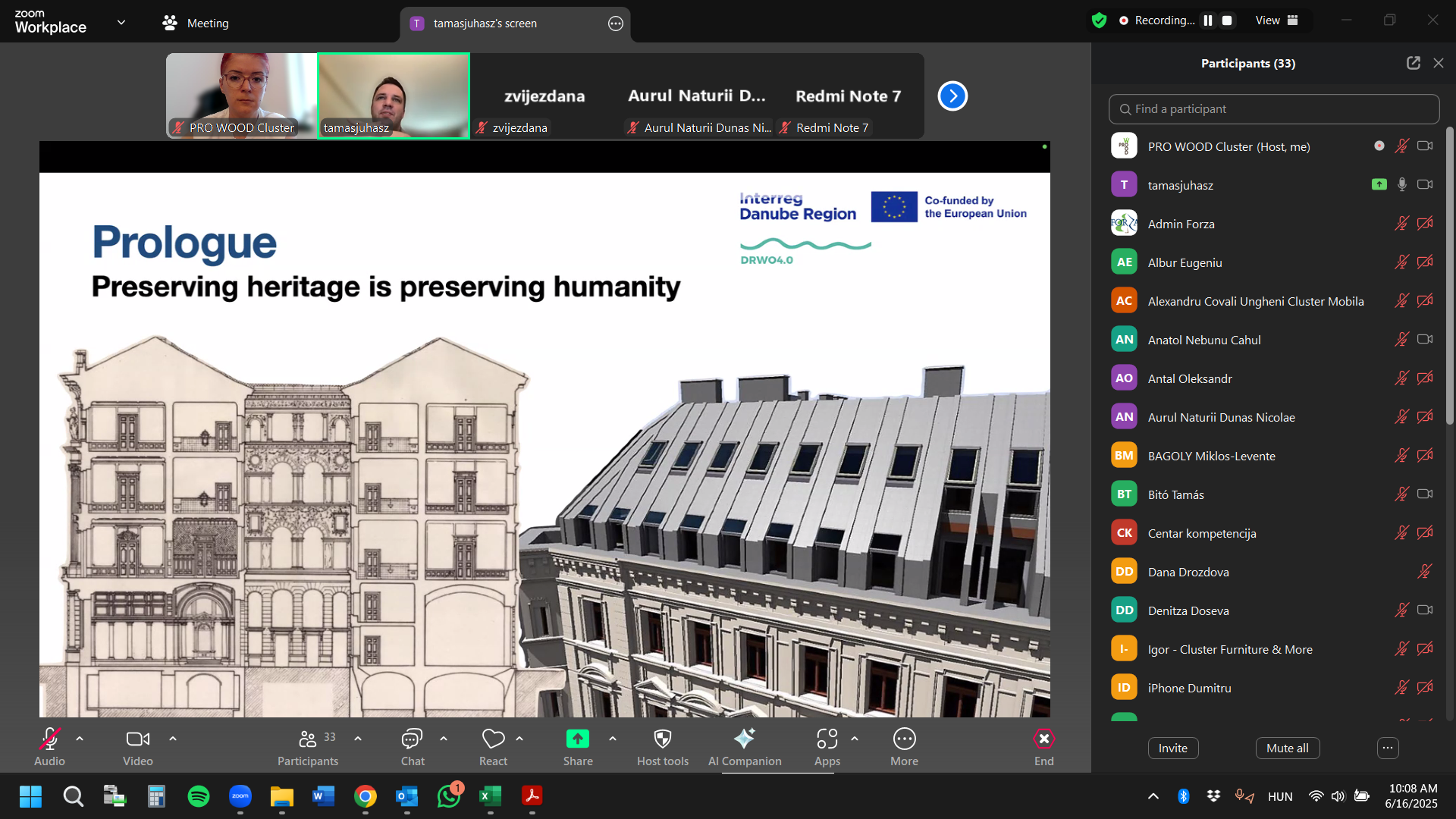Click the Bluetooth tray icon
Screen dimensions: 1456x819
pos(1183,796)
